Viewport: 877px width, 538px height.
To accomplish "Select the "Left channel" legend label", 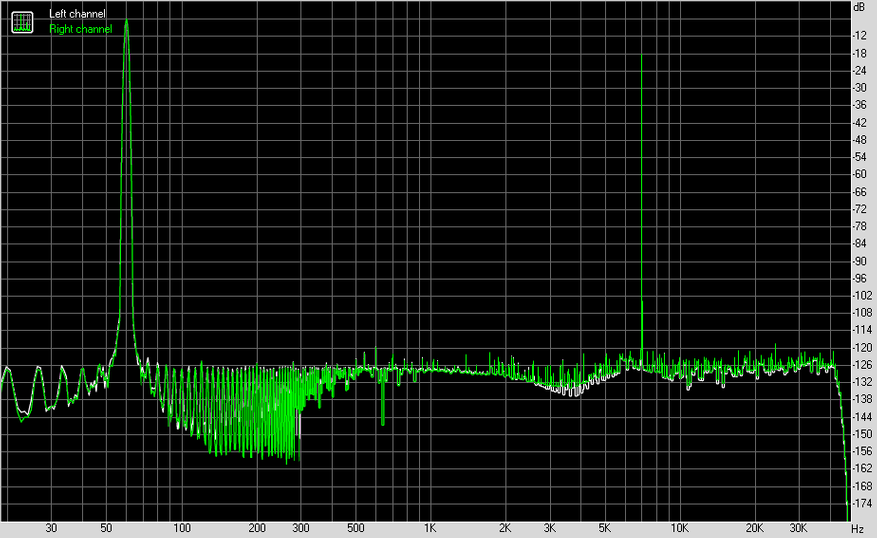I will pos(77,13).
